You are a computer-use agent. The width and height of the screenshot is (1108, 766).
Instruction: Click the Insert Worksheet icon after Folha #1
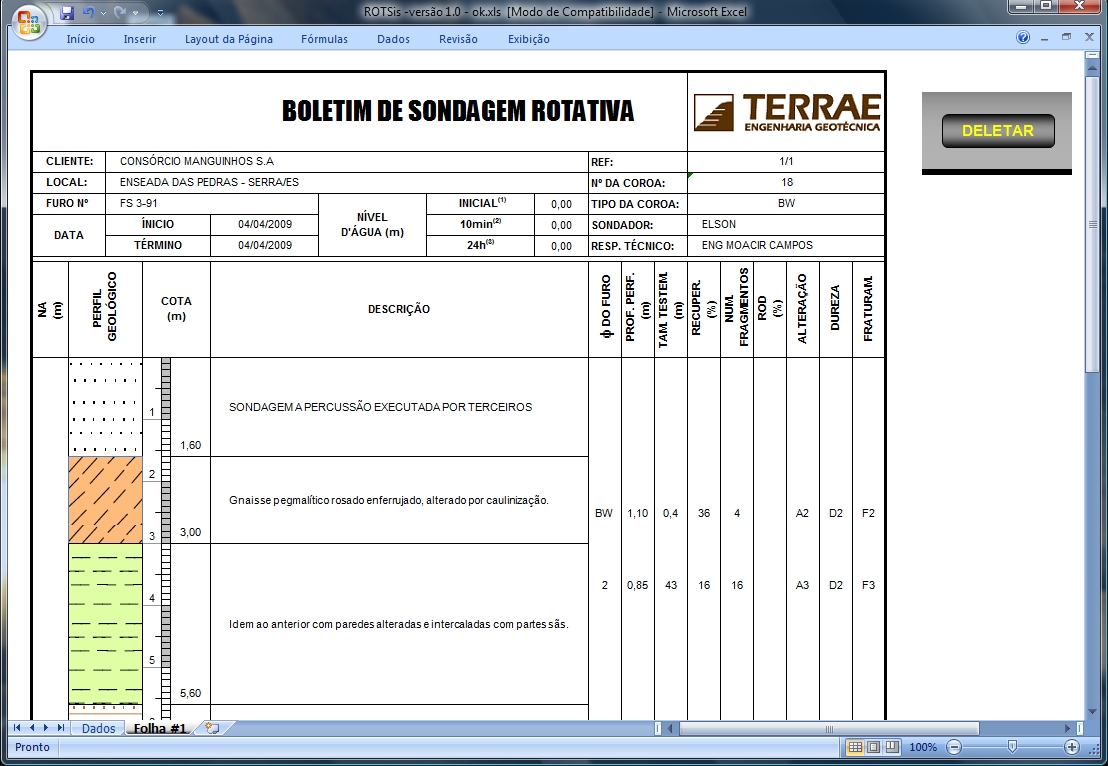point(212,728)
